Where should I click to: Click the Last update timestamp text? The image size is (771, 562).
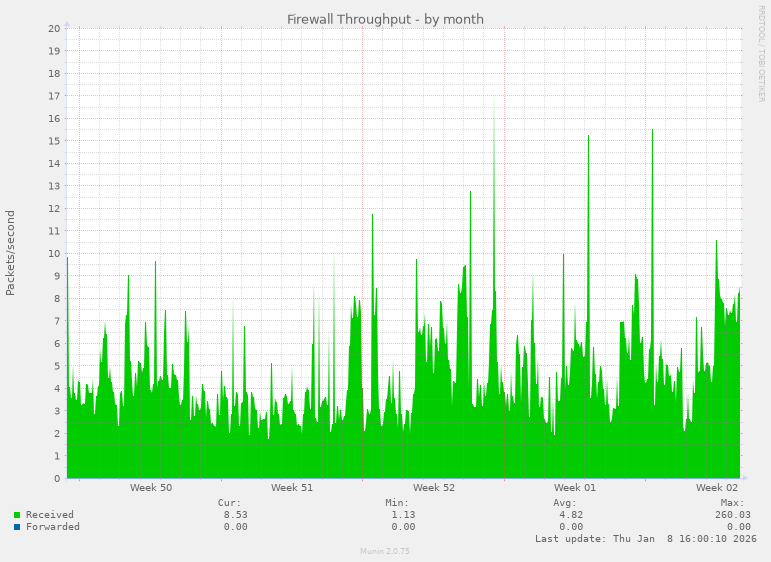pos(646,539)
